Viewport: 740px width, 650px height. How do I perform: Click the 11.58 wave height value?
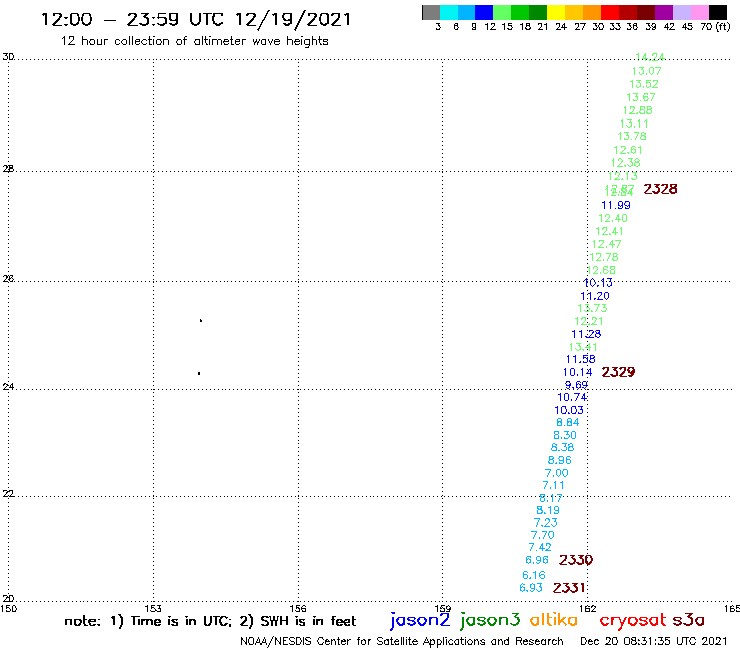coord(581,360)
